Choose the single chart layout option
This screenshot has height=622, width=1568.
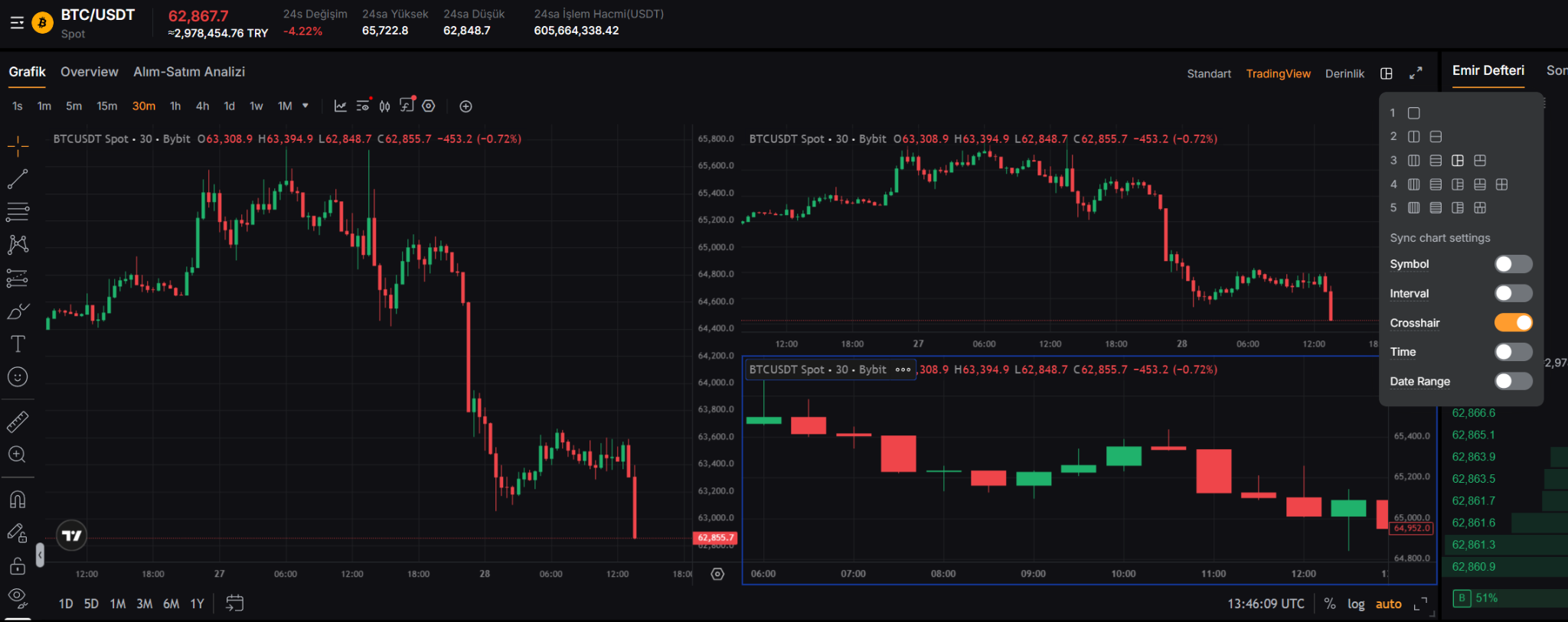(1414, 113)
